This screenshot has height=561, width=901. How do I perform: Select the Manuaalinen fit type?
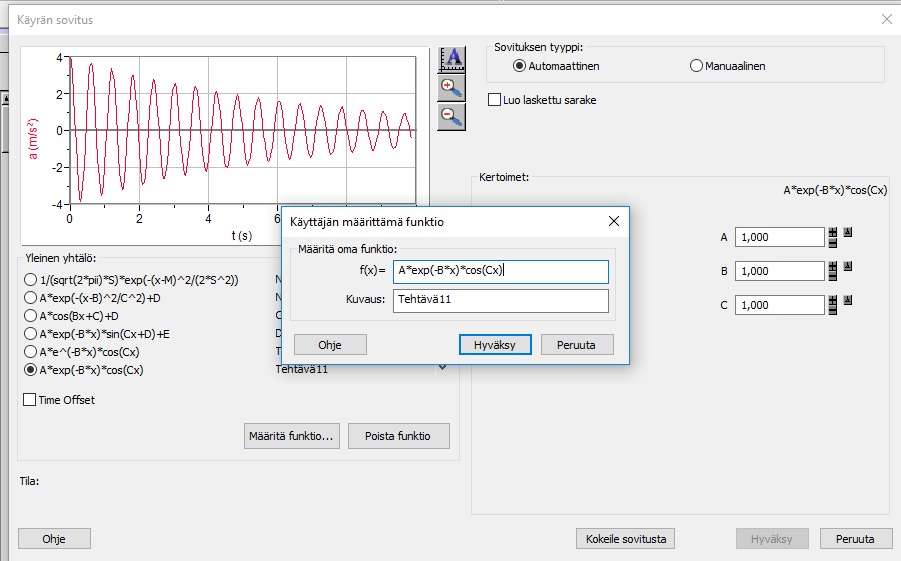(697, 66)
